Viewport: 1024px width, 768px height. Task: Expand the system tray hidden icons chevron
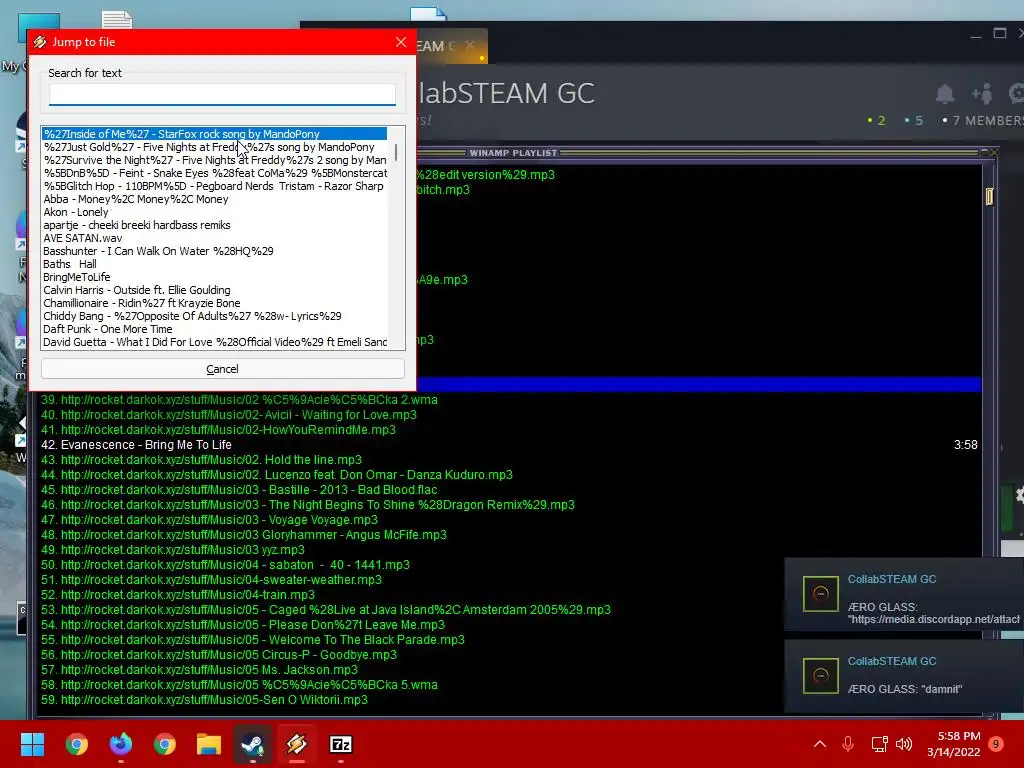tap(820, 744)
